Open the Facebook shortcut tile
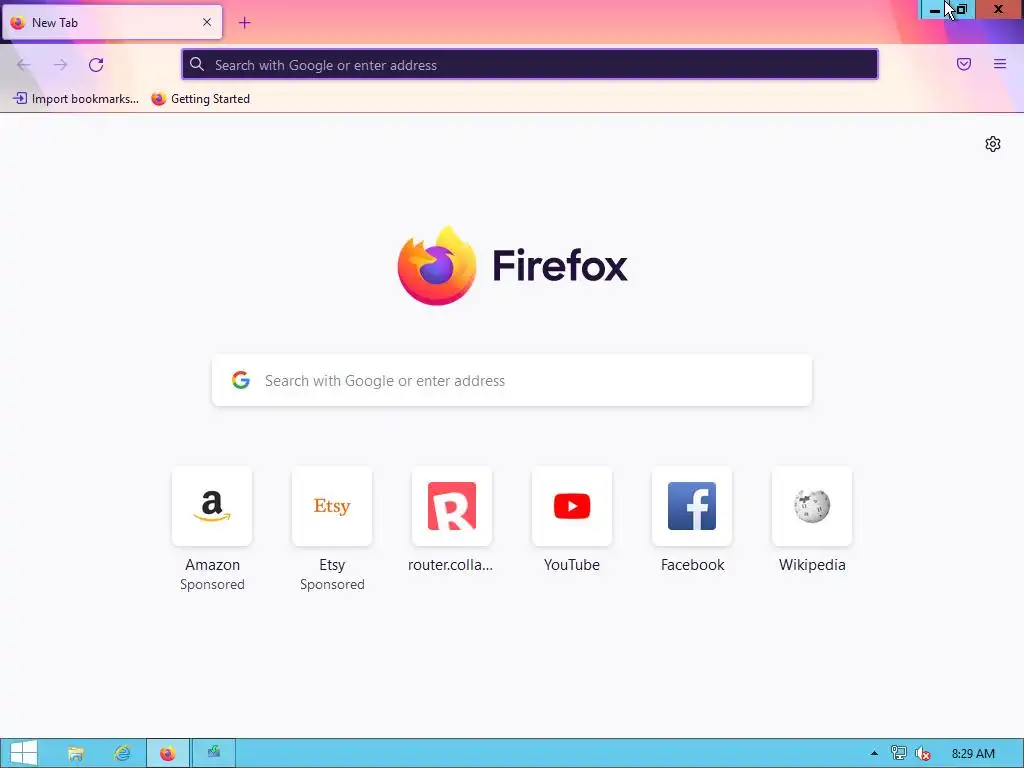This screenshot has height=768, width=1024. [x=692, y=506]
